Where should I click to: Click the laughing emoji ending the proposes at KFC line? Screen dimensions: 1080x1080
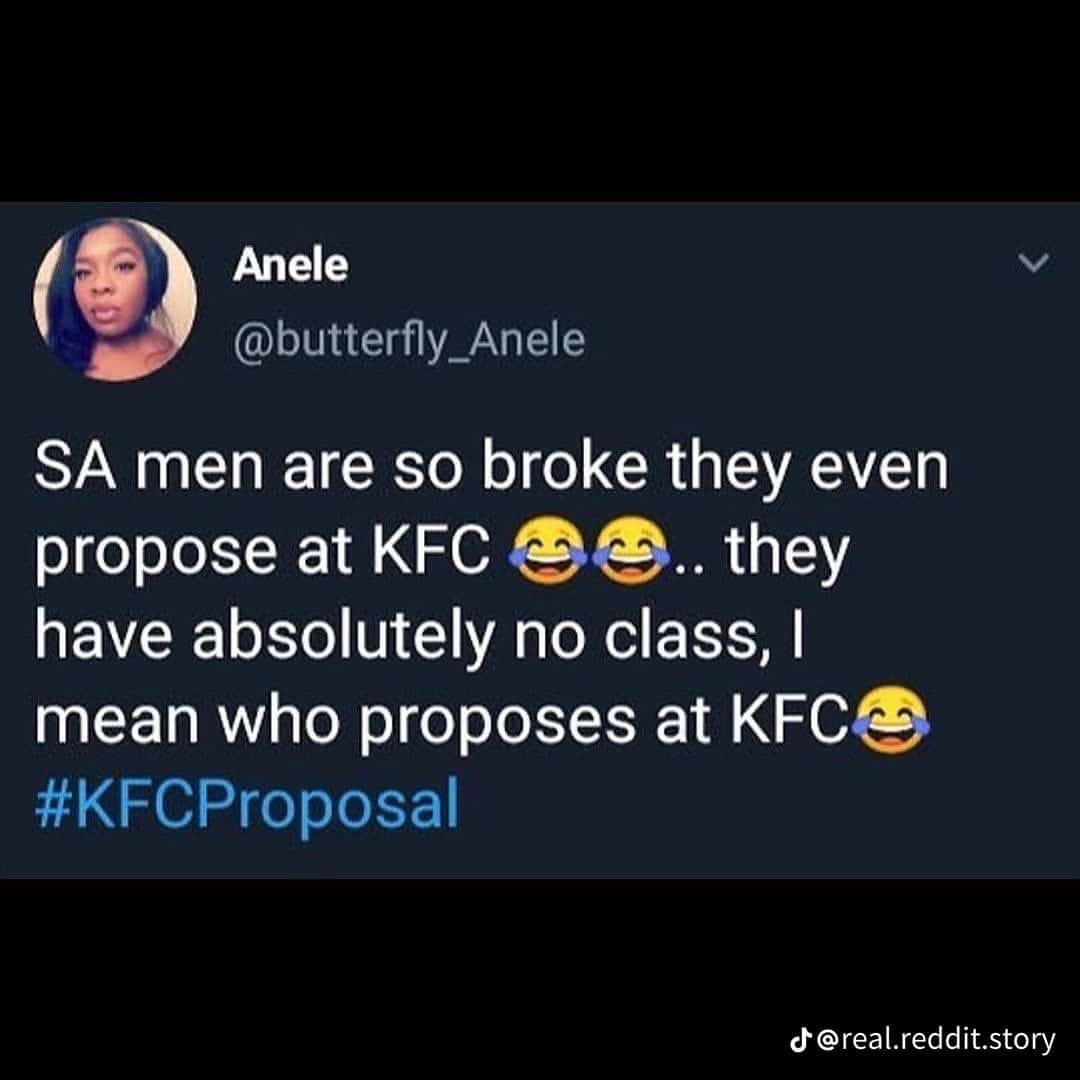(892, 719)
